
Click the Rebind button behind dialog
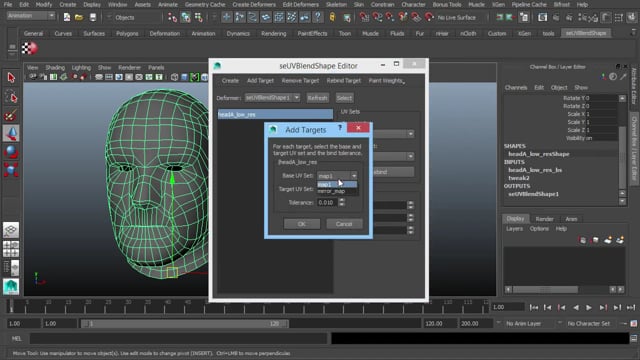click(x=394, y=172)
